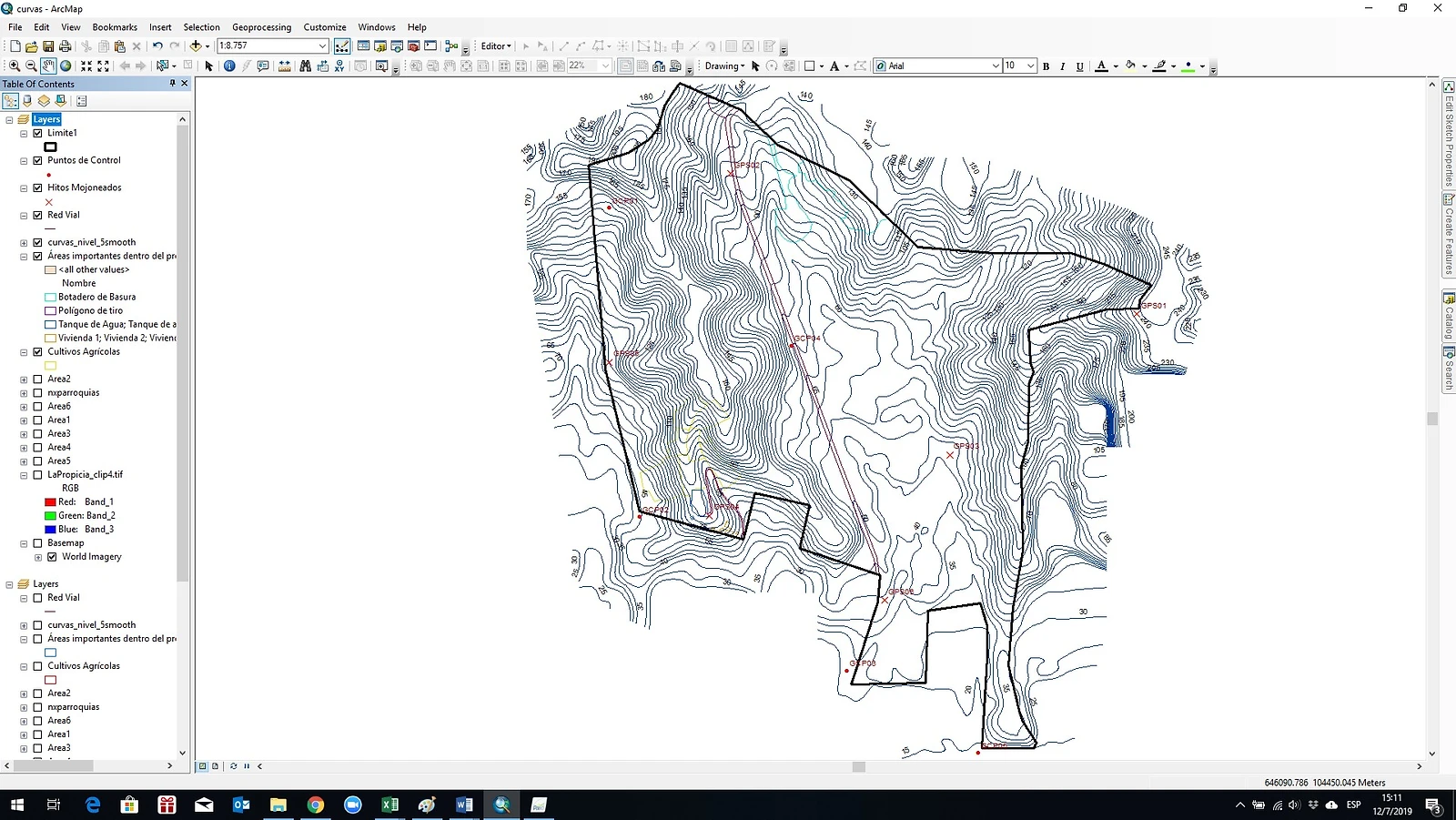The image size is (1456, 820).
Task: Open the Find binoculars tool
Action: (305, 66)
